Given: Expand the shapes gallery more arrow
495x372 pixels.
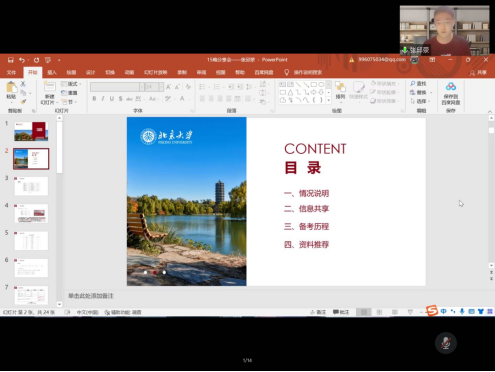Looking at the screenshot, I should [329, 100].
